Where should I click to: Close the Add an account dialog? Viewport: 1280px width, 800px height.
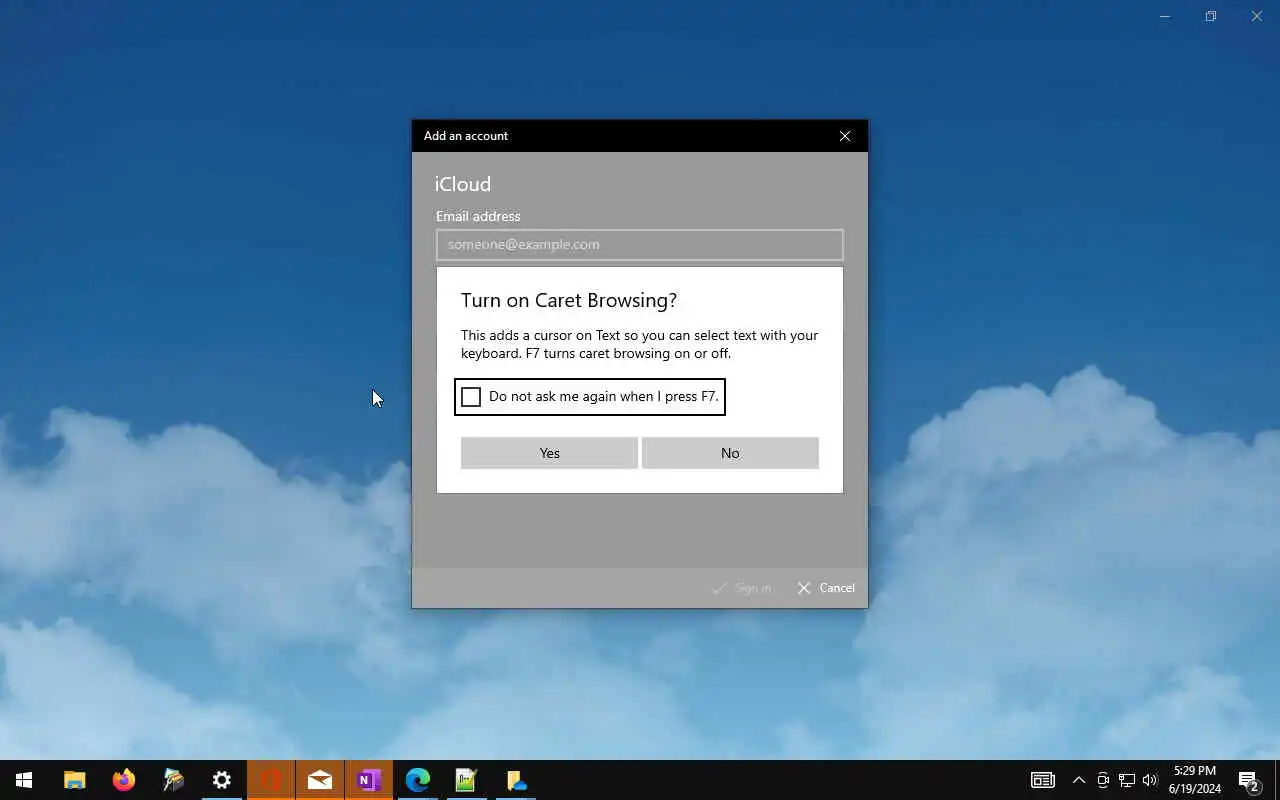pyautogui.click(x=845, y=136)
